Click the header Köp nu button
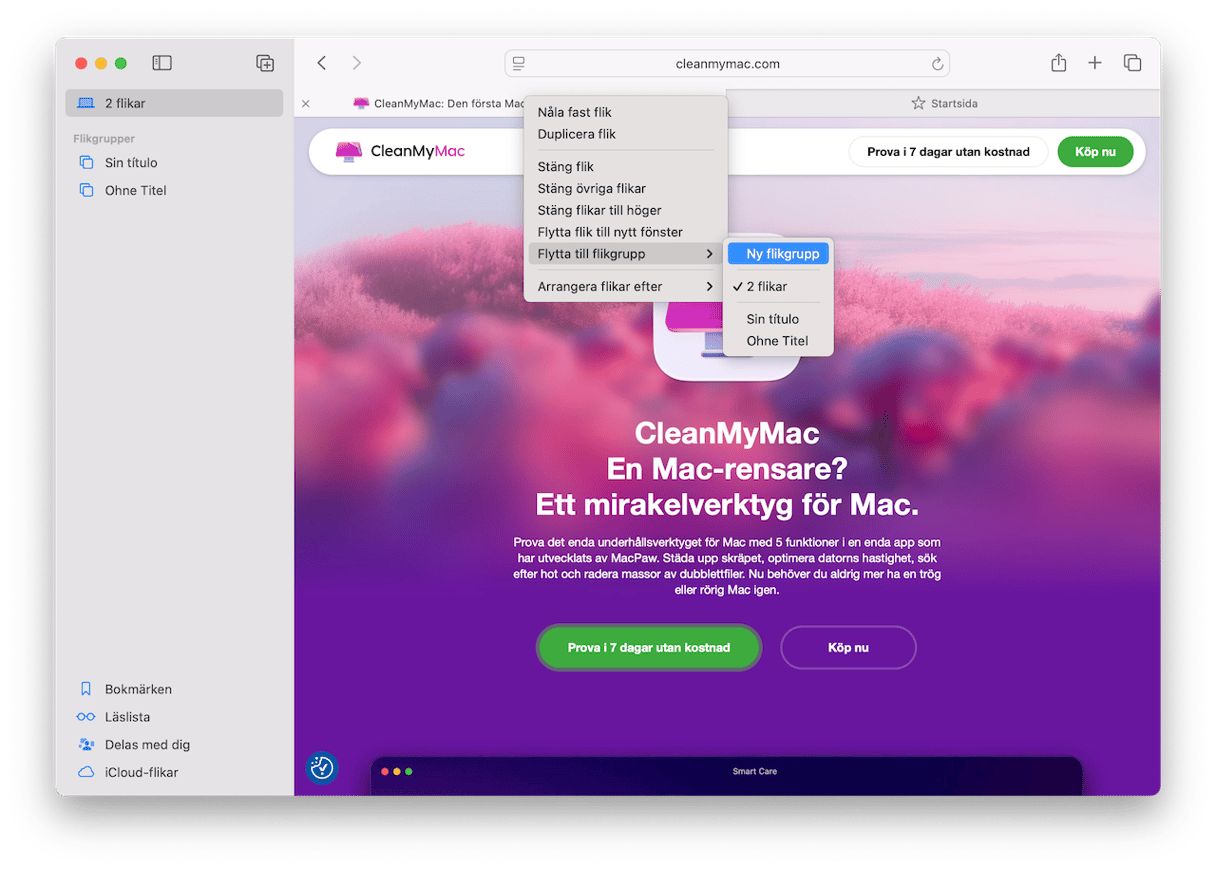1216x869 pixels. point(1095,152)
